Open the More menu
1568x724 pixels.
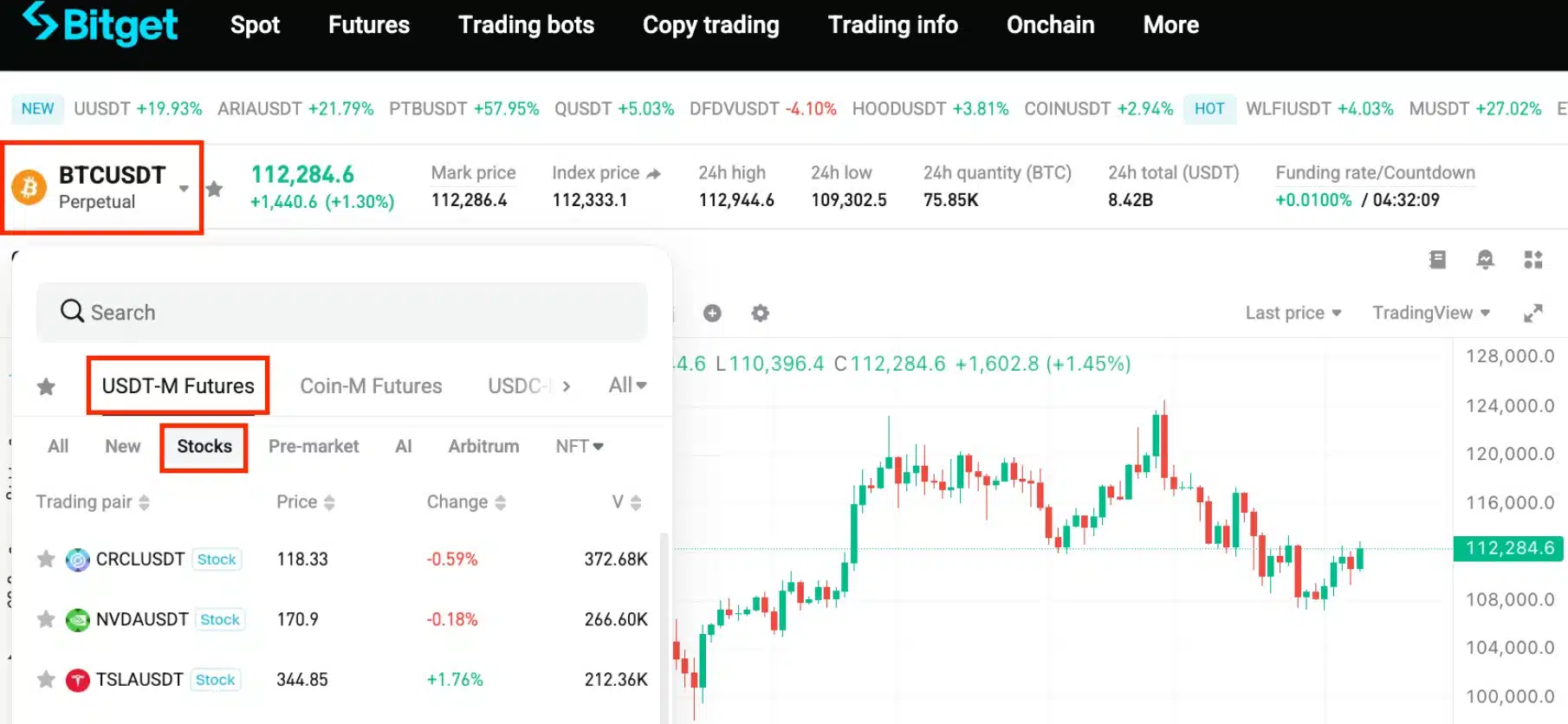(x=1170, y=25)
